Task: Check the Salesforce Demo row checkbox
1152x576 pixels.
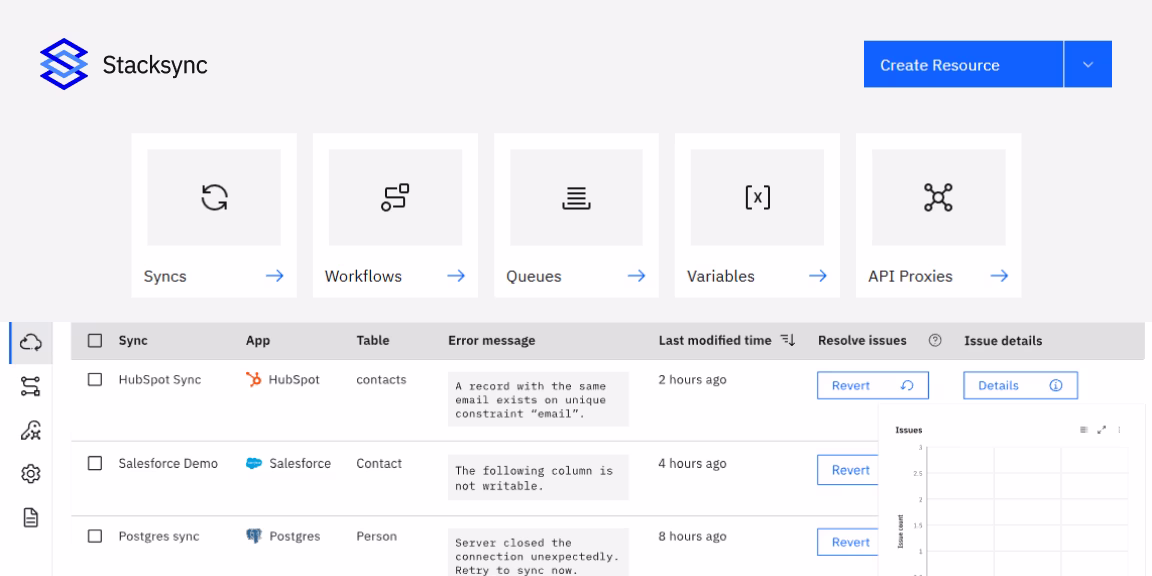Action: [95, 464]
